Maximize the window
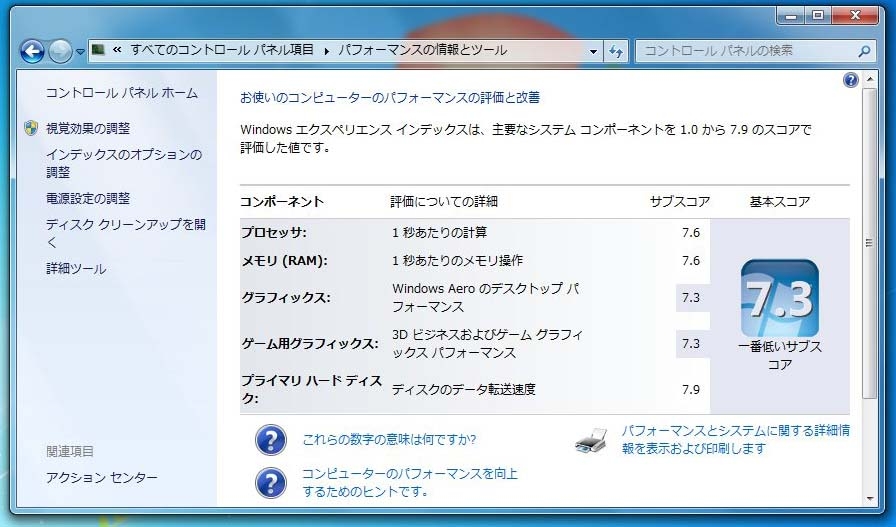This screenshot has width=896, height=527. (818, 15)
